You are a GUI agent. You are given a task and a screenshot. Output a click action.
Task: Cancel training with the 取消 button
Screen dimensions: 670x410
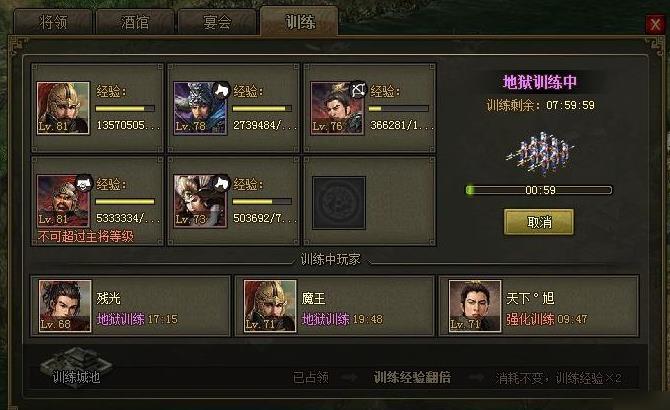tap(539, 222)
